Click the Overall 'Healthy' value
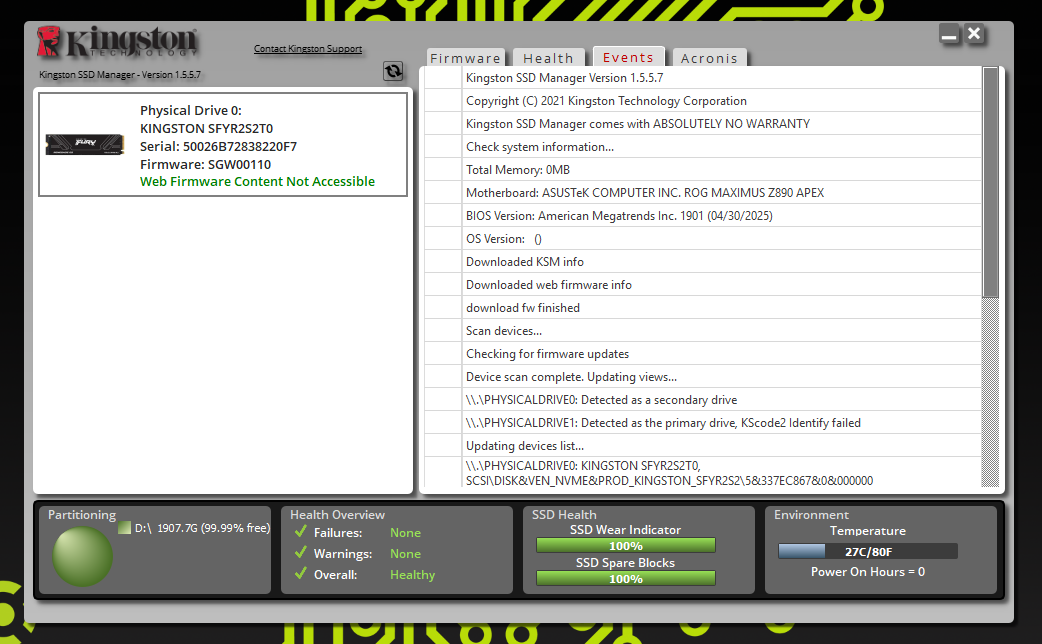This screenshot has width=1042, height=644. tap(413, 575)
